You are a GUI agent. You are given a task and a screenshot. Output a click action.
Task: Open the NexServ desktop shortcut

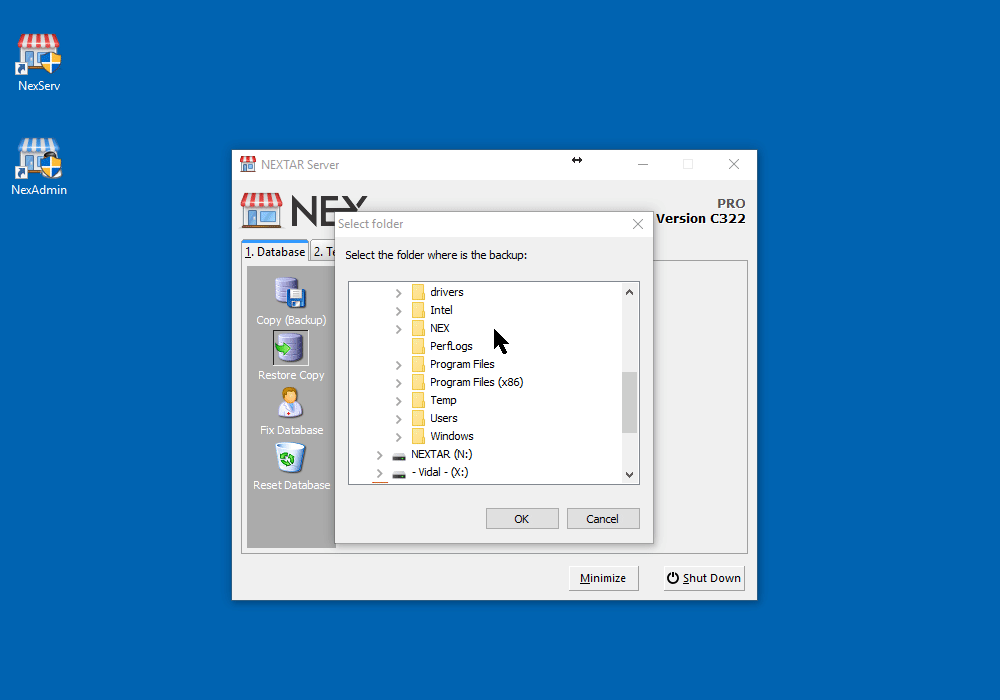[39, 62]
